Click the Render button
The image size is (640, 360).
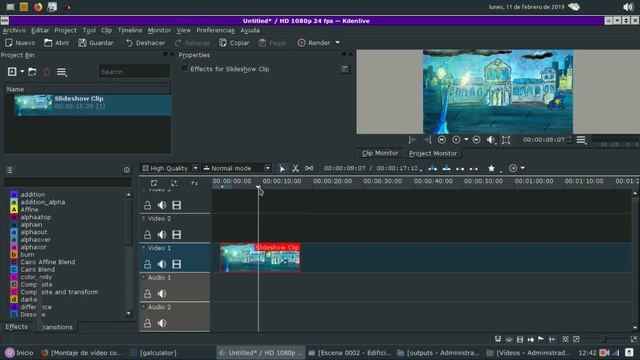coord(313,42)
